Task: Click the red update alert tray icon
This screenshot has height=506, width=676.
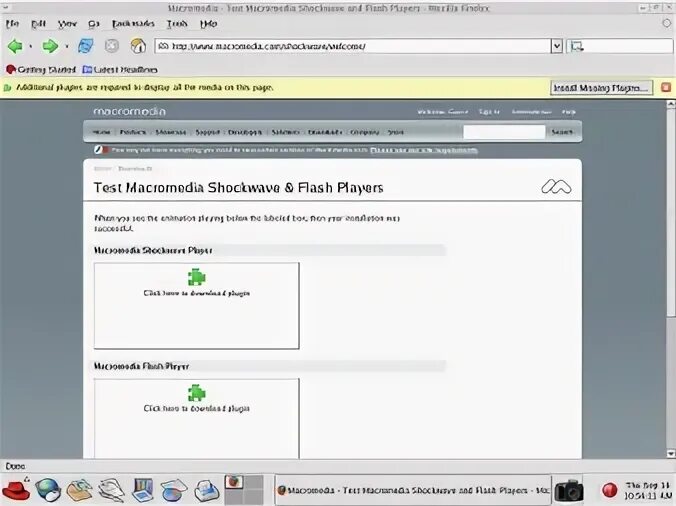Action: (610, 490)
